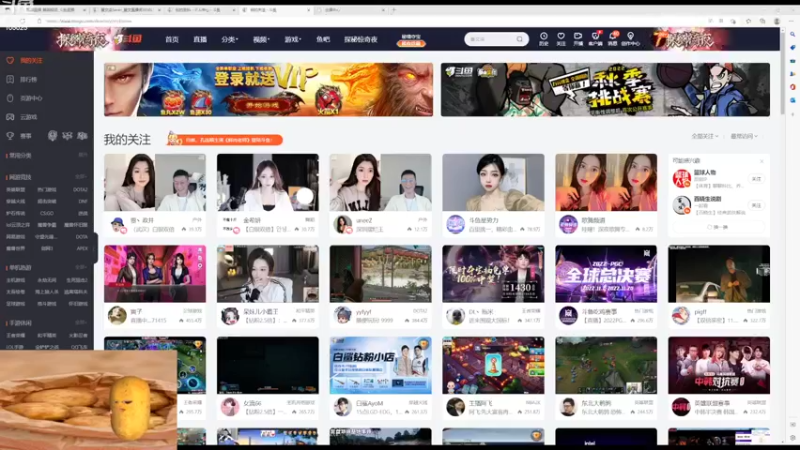
Task: Expand the 手游休闲 section's 全部 link
Action: pos(82,323)
